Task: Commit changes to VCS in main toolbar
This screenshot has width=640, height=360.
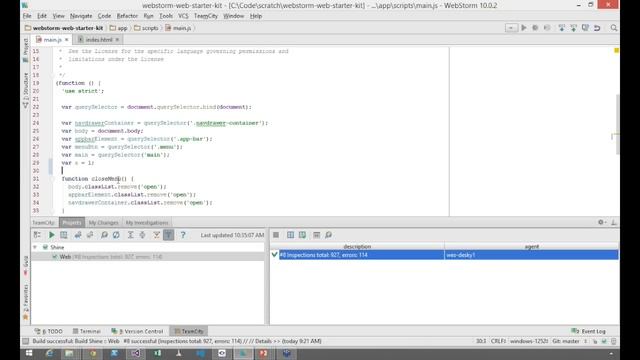Action: click(x=573, y=28)
